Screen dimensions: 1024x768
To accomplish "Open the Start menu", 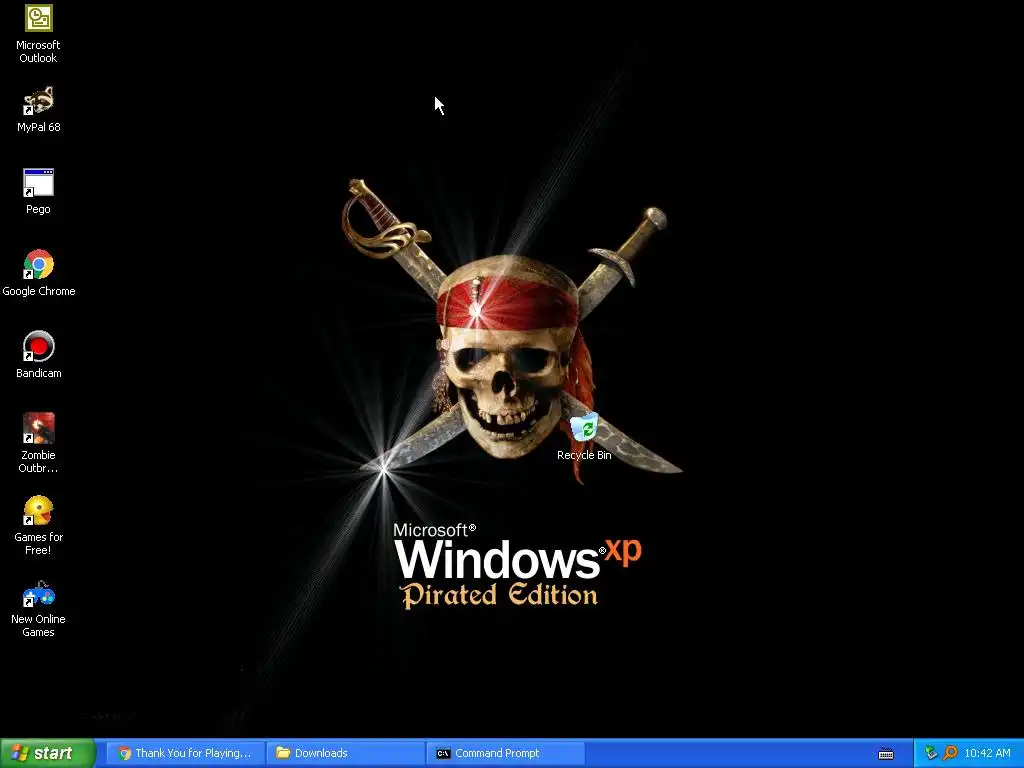I will pyautogui.click(x=48, y=753).
